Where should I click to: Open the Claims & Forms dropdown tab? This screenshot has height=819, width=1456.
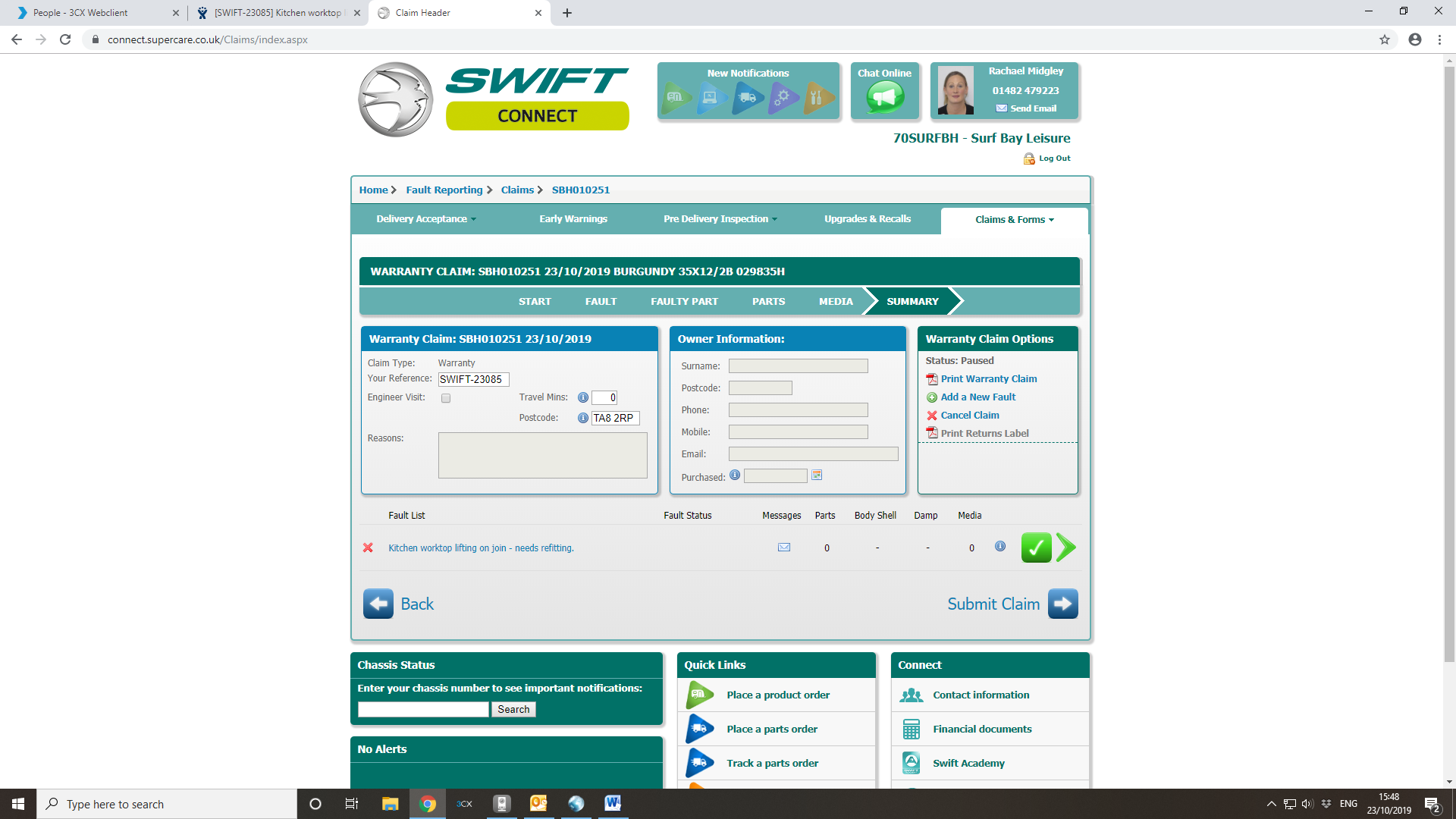pyautogui.click(x=1014, y=220)
